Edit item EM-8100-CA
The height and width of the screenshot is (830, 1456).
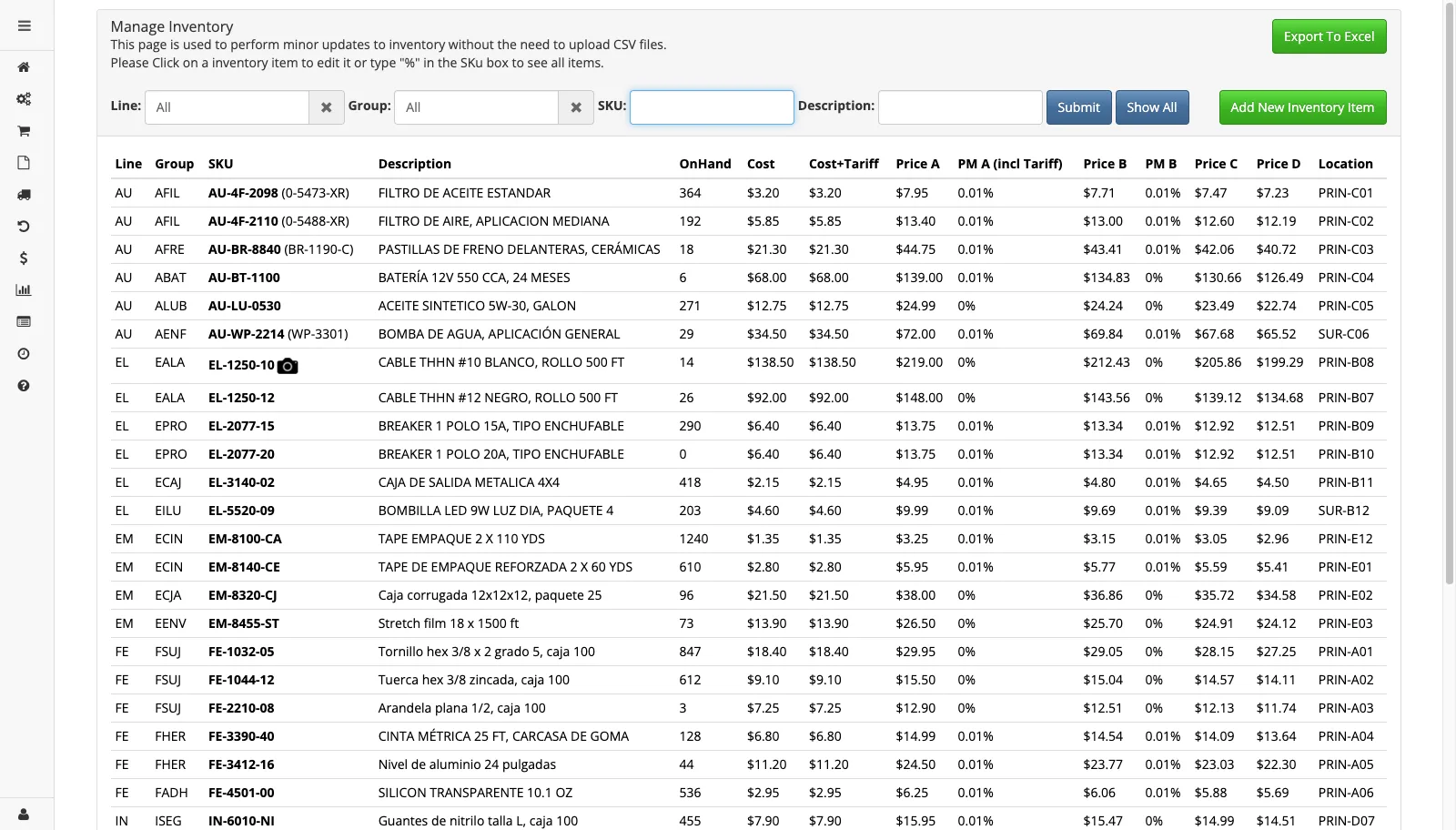coord(245,539)
